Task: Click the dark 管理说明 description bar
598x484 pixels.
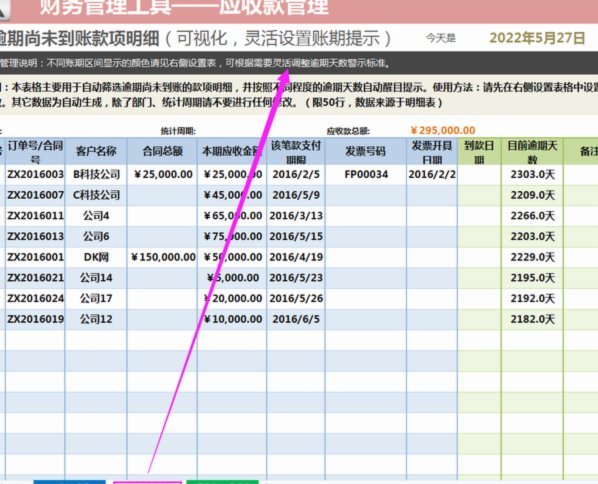Action: (x=299, y=63)
